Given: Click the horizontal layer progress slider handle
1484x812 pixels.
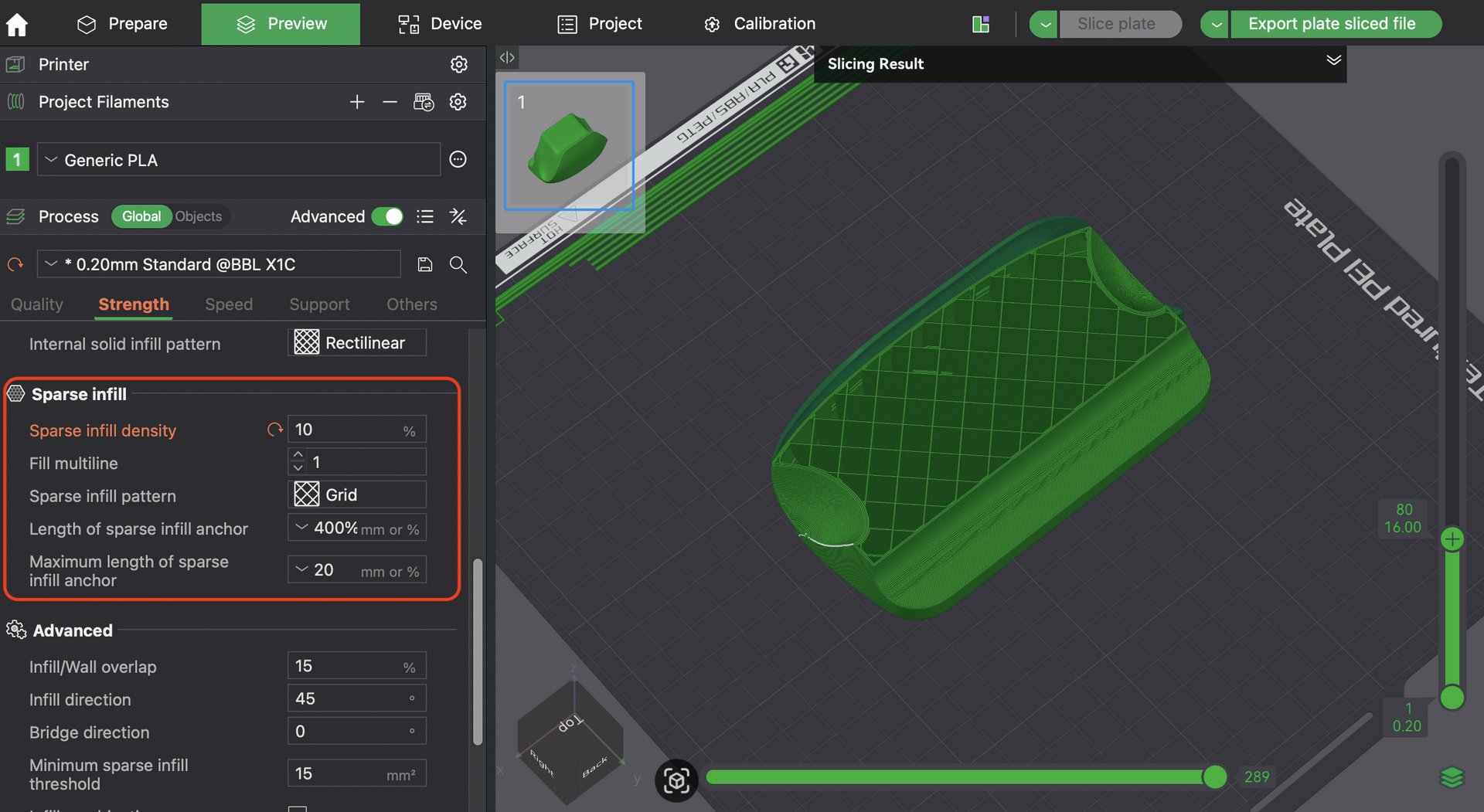Looking at the screenshot, I should [x=1215, y=776].
